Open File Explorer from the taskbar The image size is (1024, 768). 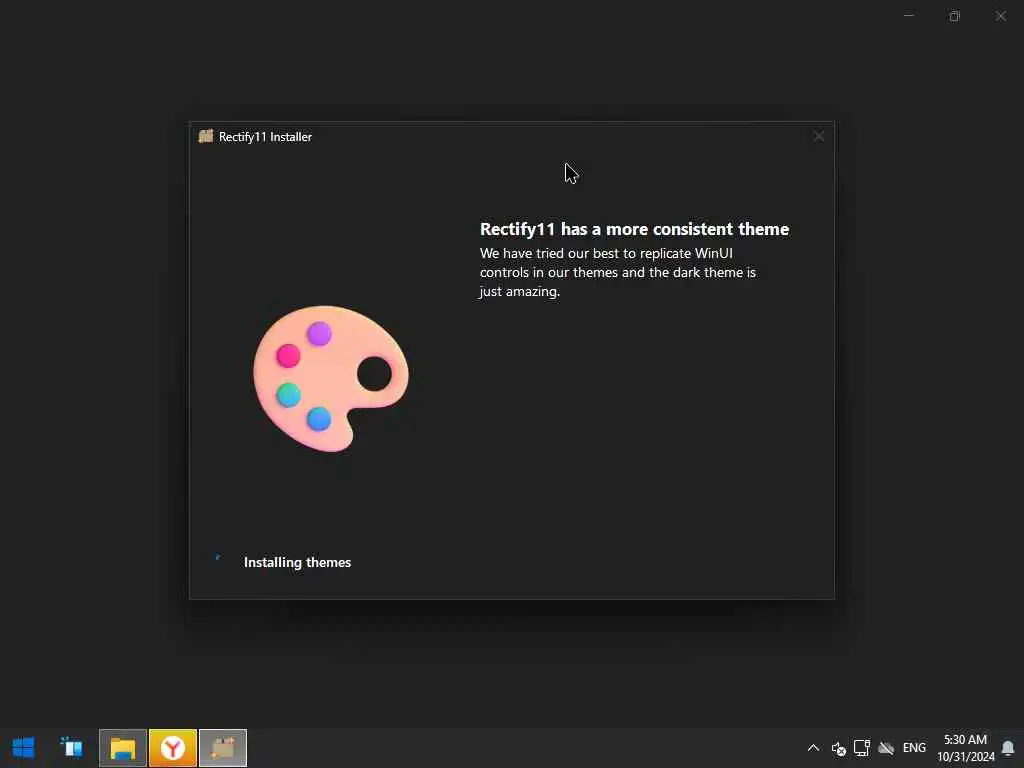[x=123, y=748]
